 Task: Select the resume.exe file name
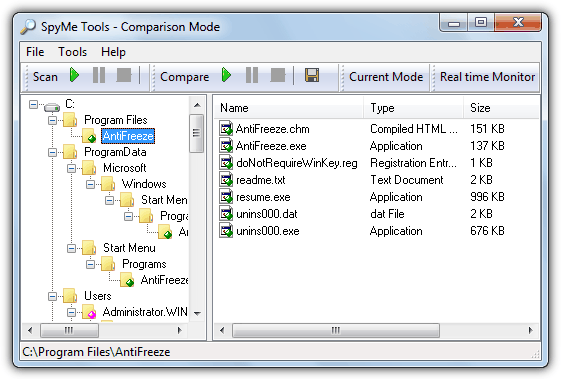pos(263,197)
